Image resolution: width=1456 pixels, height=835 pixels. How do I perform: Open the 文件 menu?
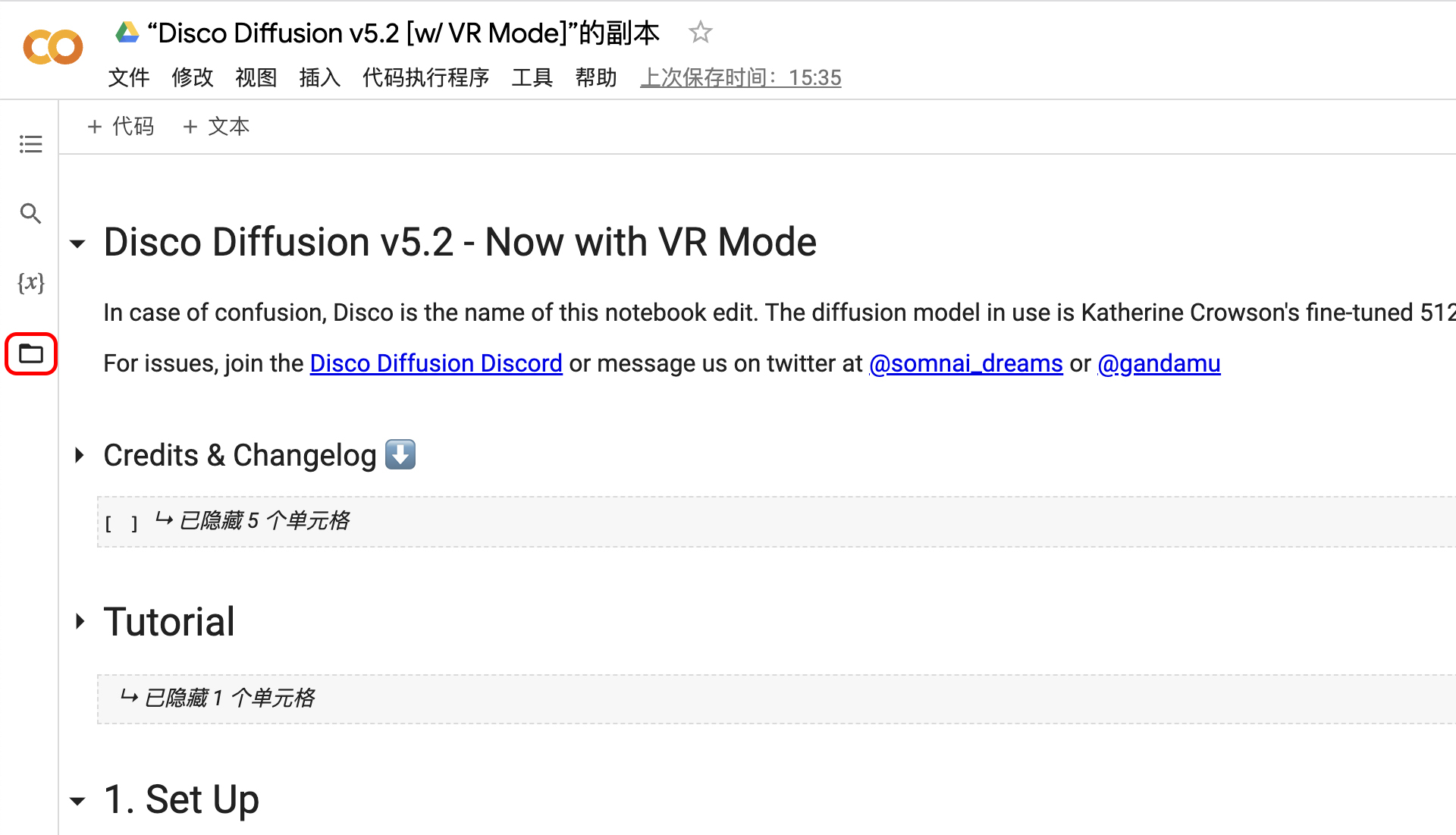point(128,77)
